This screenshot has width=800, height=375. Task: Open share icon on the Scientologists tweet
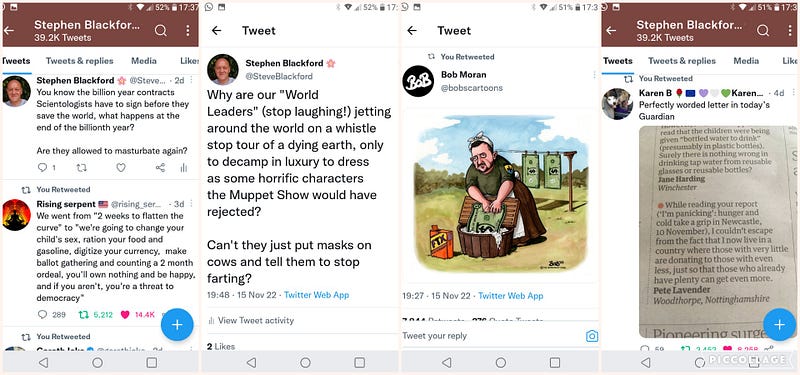point(160,167)
